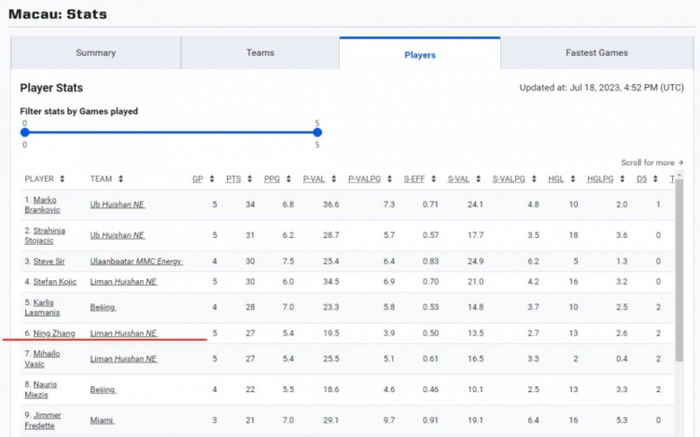Click the P-VALPG column sort arrows
The height and width of the screenshot is (437, 700).
coord(389,179)
